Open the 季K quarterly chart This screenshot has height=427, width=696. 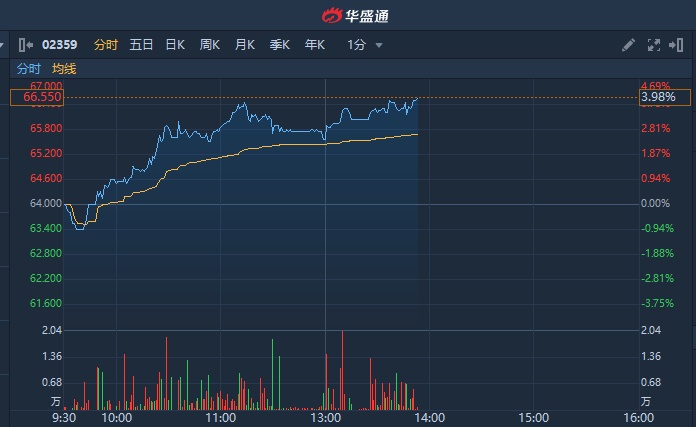pyautogui.click(x=280, y=44)
